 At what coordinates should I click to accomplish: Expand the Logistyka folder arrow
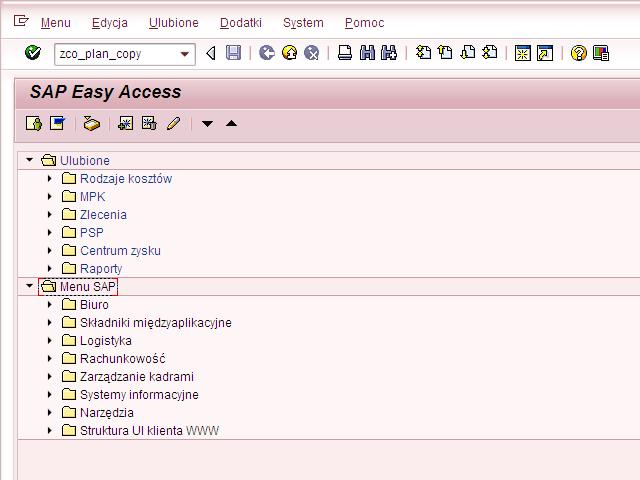pyautogui.click(x=50, y=340)
